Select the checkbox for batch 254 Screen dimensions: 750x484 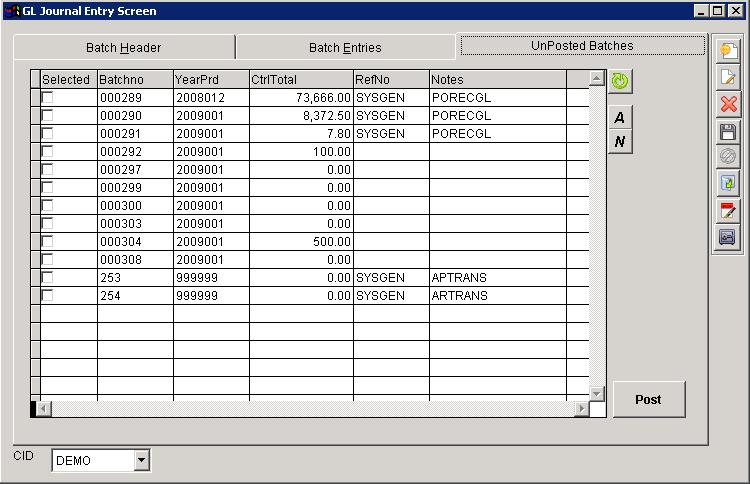[47, 296]
